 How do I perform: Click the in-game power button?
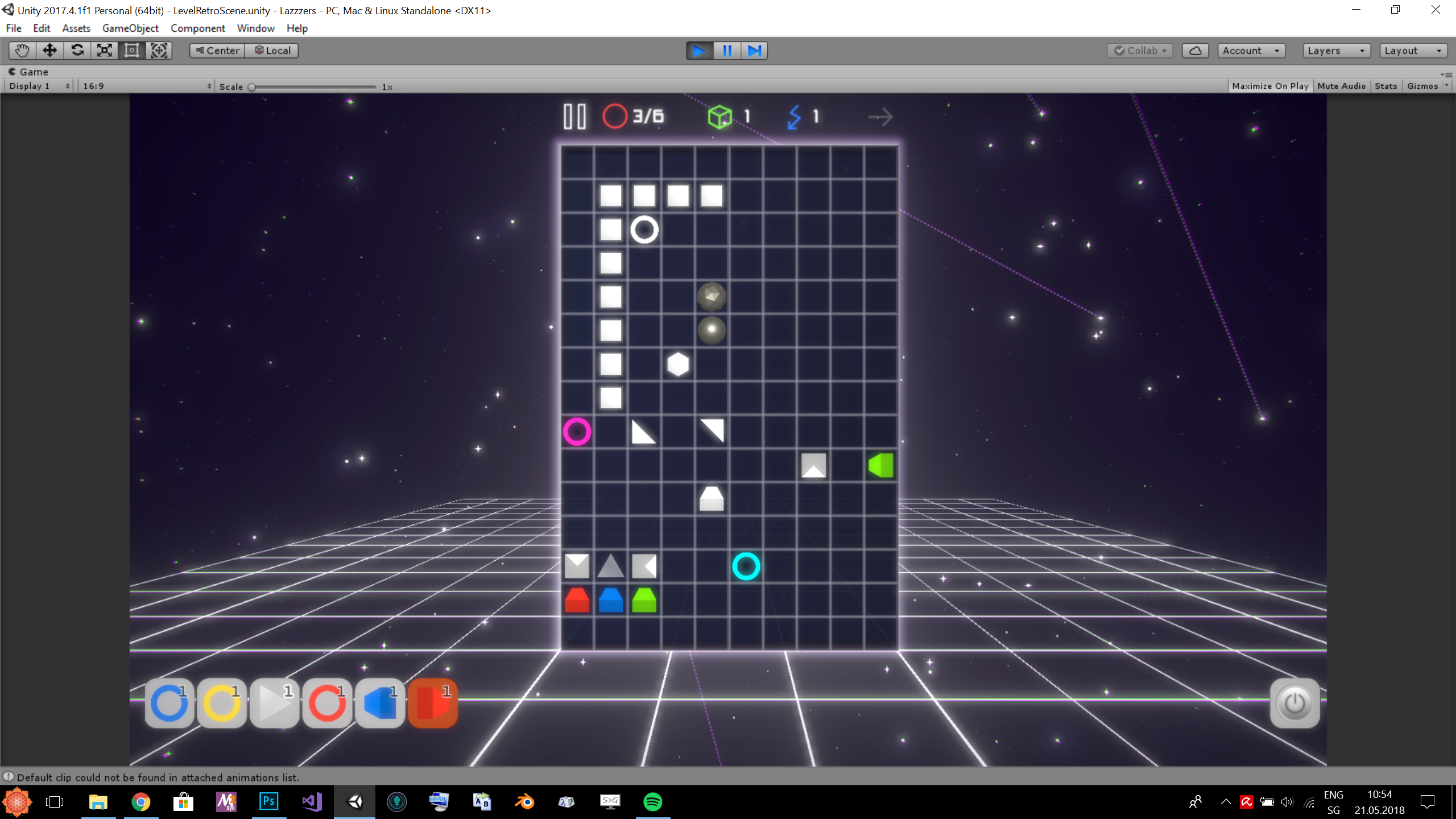click(x=1294, y=703)
